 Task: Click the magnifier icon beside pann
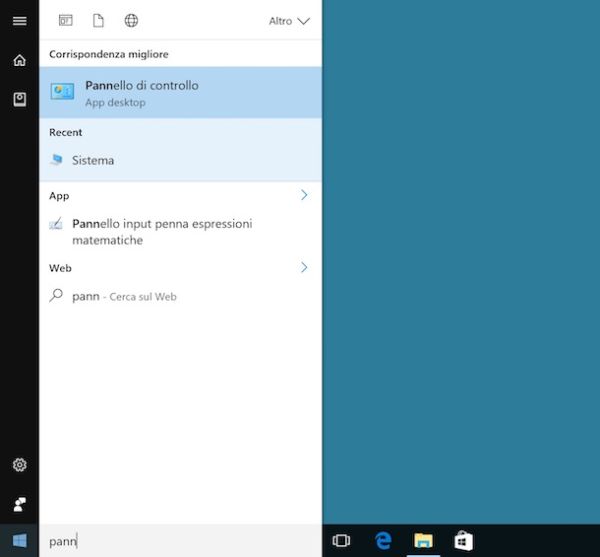pos(56,295)
